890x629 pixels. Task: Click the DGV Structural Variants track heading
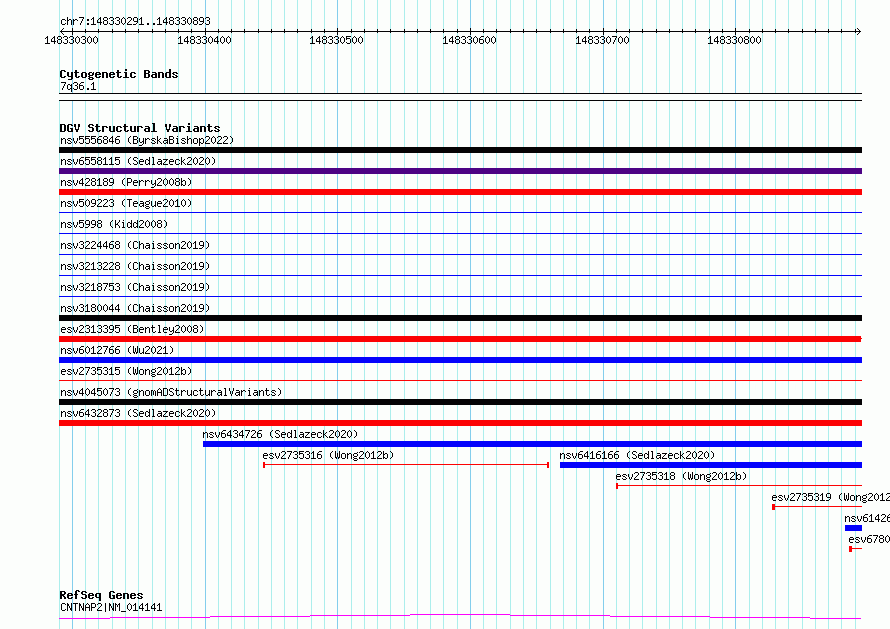coord(139,128)
